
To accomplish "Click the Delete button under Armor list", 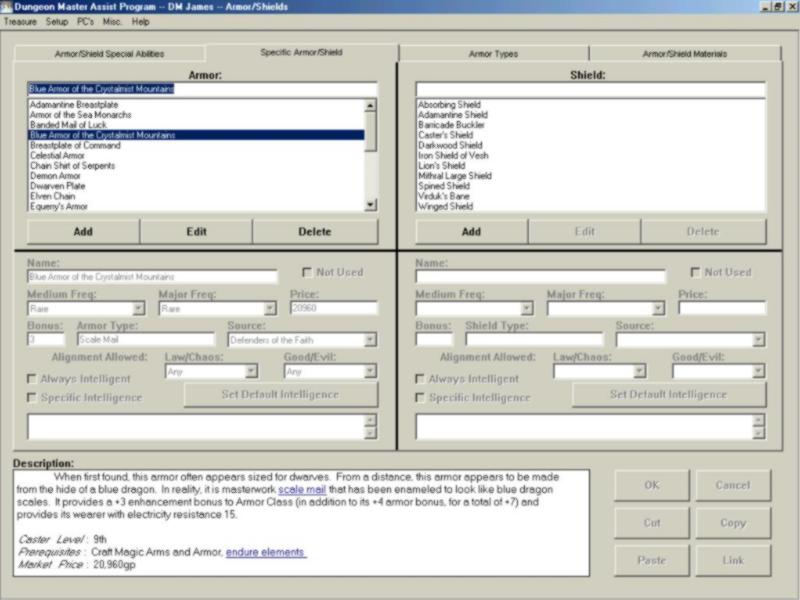I will click(x=315, y=231).
